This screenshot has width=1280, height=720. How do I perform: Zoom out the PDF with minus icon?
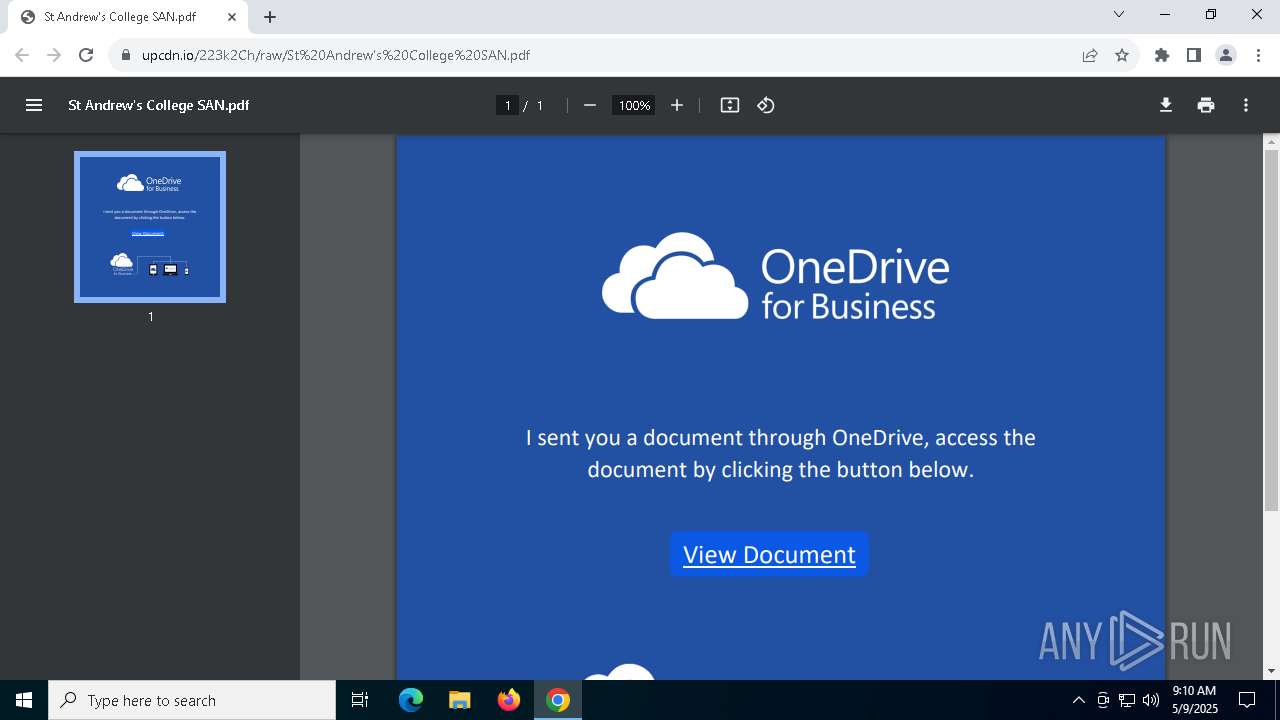tap(590, 105)
